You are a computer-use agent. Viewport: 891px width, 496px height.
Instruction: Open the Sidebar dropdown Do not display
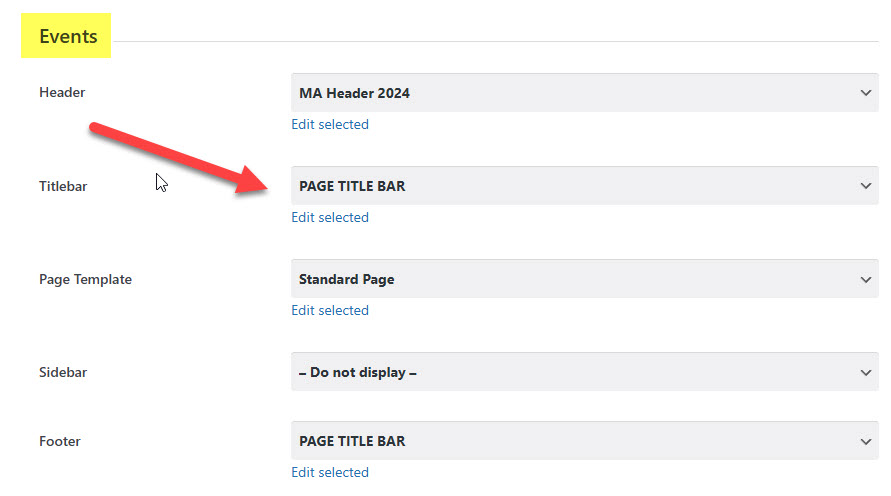(585, 372)
